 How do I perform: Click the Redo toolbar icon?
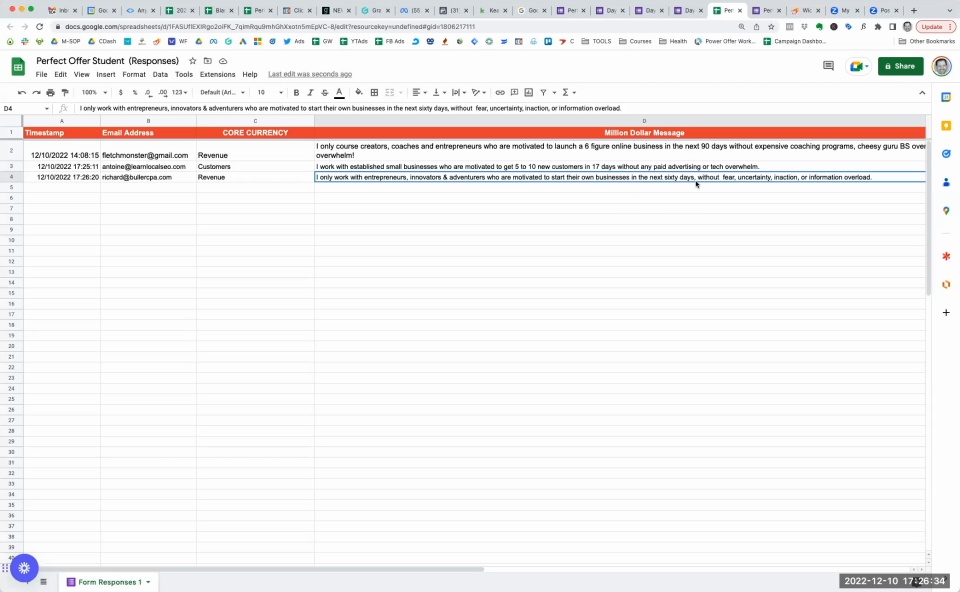click(36, 92)
